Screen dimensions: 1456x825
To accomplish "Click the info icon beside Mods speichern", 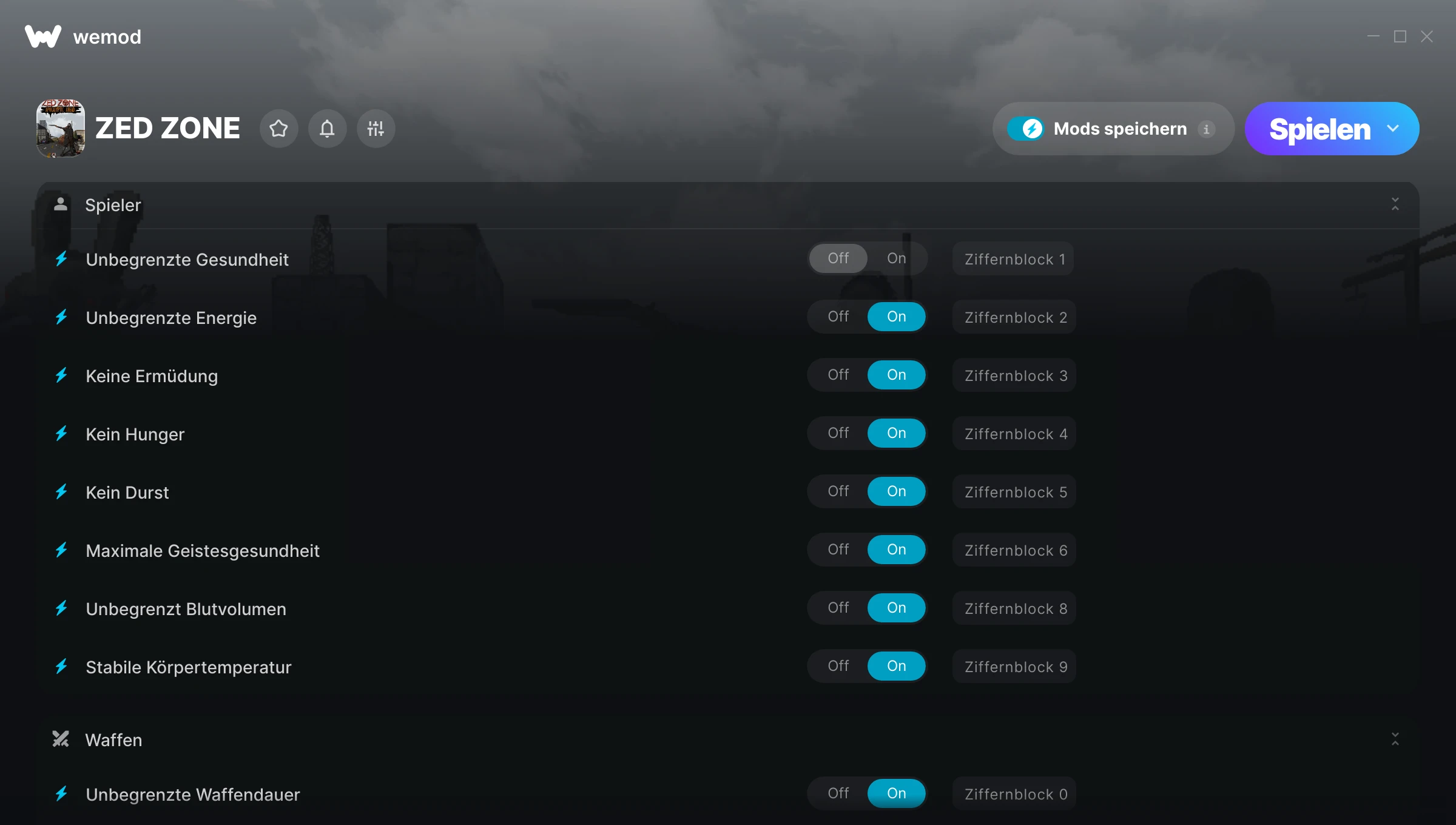I will (x=1206, y=129).
